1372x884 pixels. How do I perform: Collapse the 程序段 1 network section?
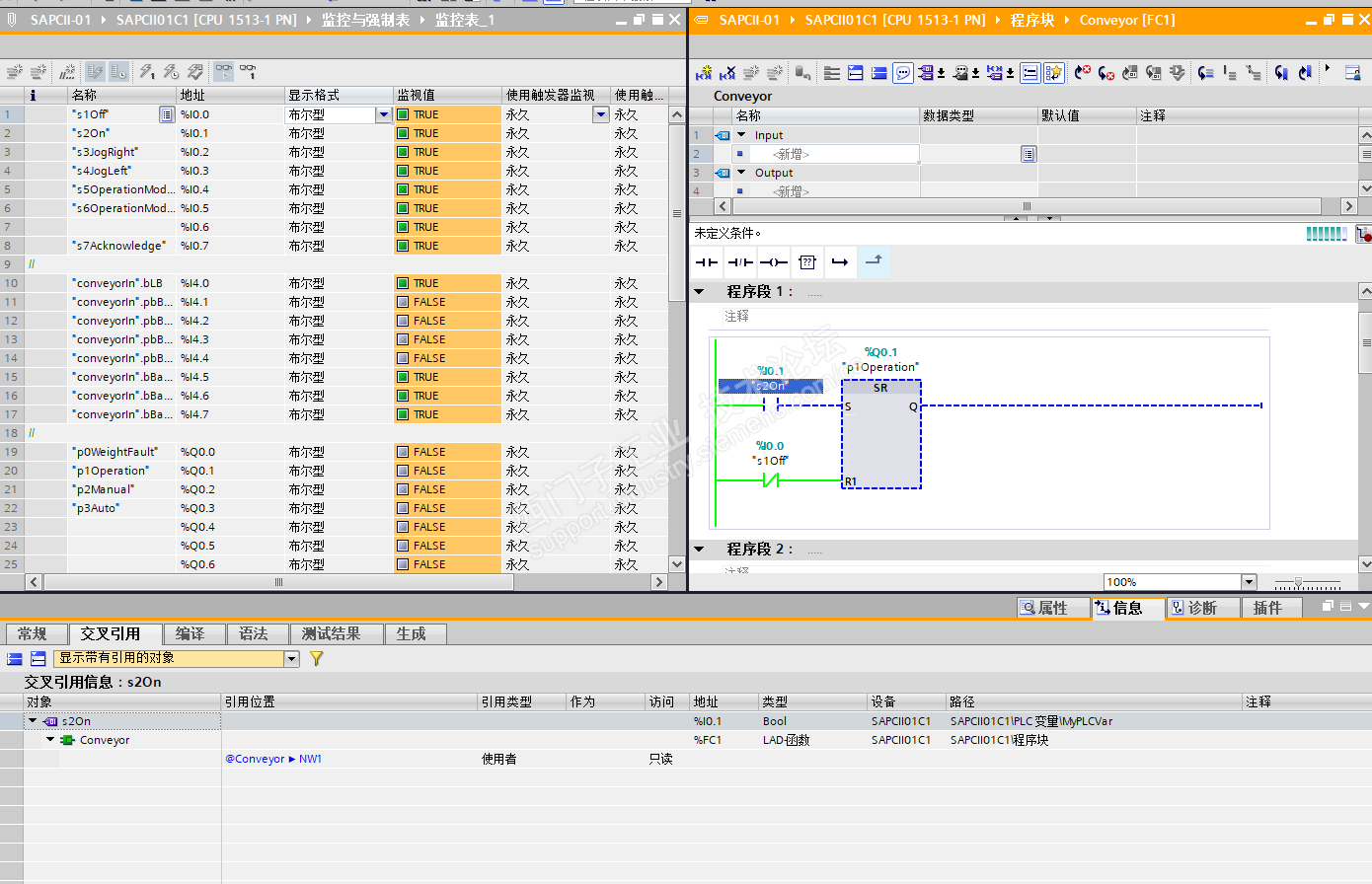click(x=700, y=292)
